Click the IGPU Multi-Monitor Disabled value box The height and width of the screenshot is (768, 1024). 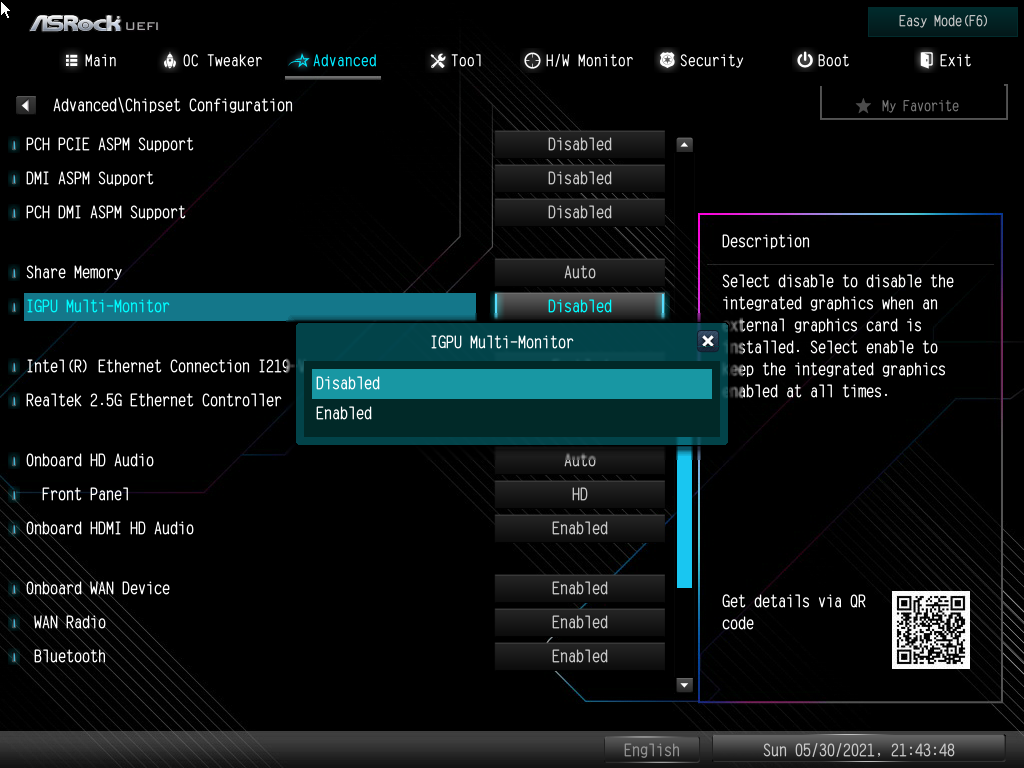(x=579, y=306)
